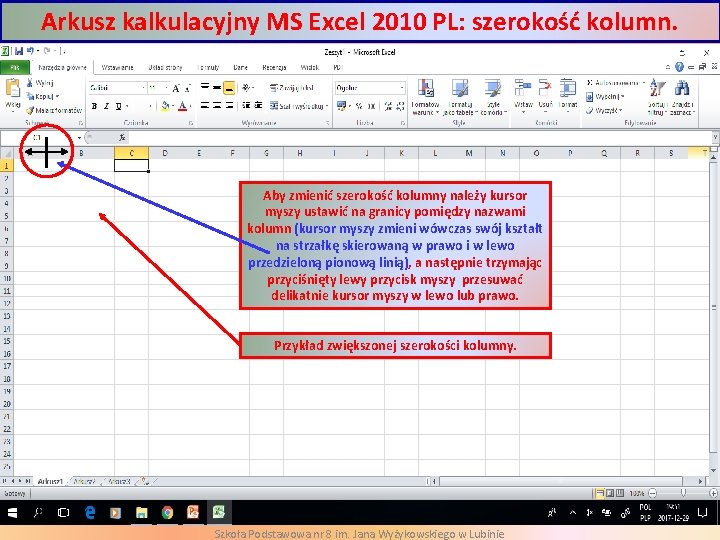This screenshot has width=720, height=540.
Task: Toggle middle vertical alignment
Action: (217, 87)
